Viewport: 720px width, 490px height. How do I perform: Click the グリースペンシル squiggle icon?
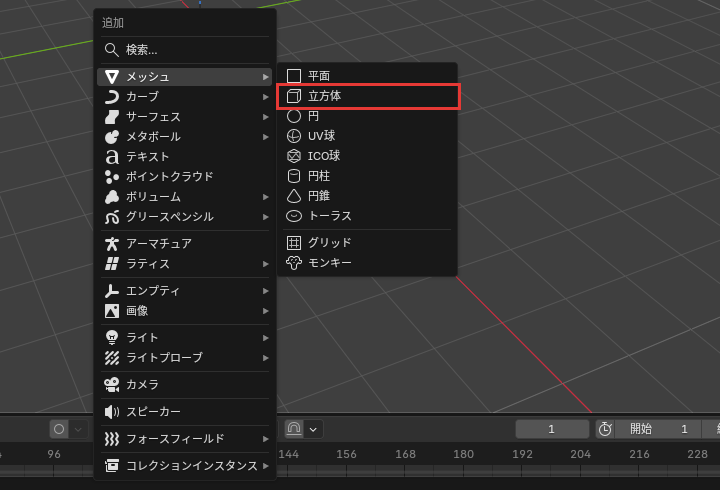[112, 217]
